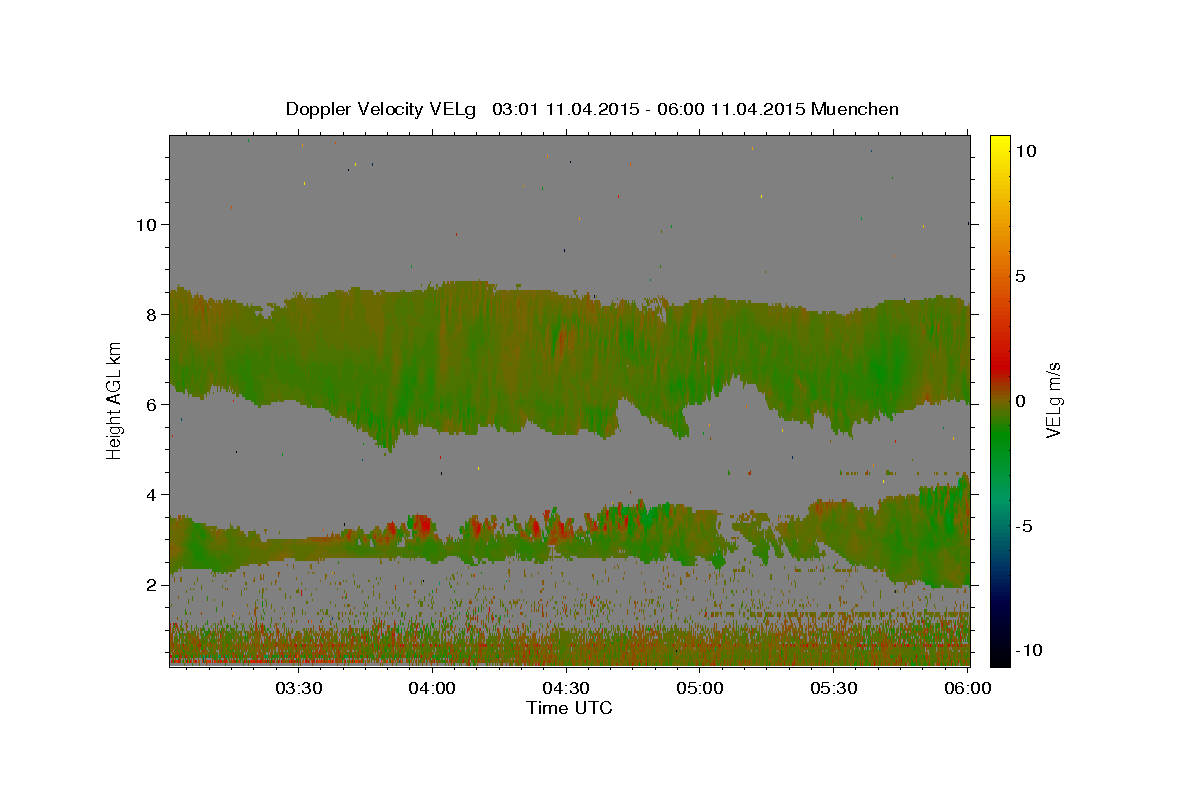Click the 'VELg m/s' colorbar label
The image size is (1200, 800).
tap(1053, 400)
